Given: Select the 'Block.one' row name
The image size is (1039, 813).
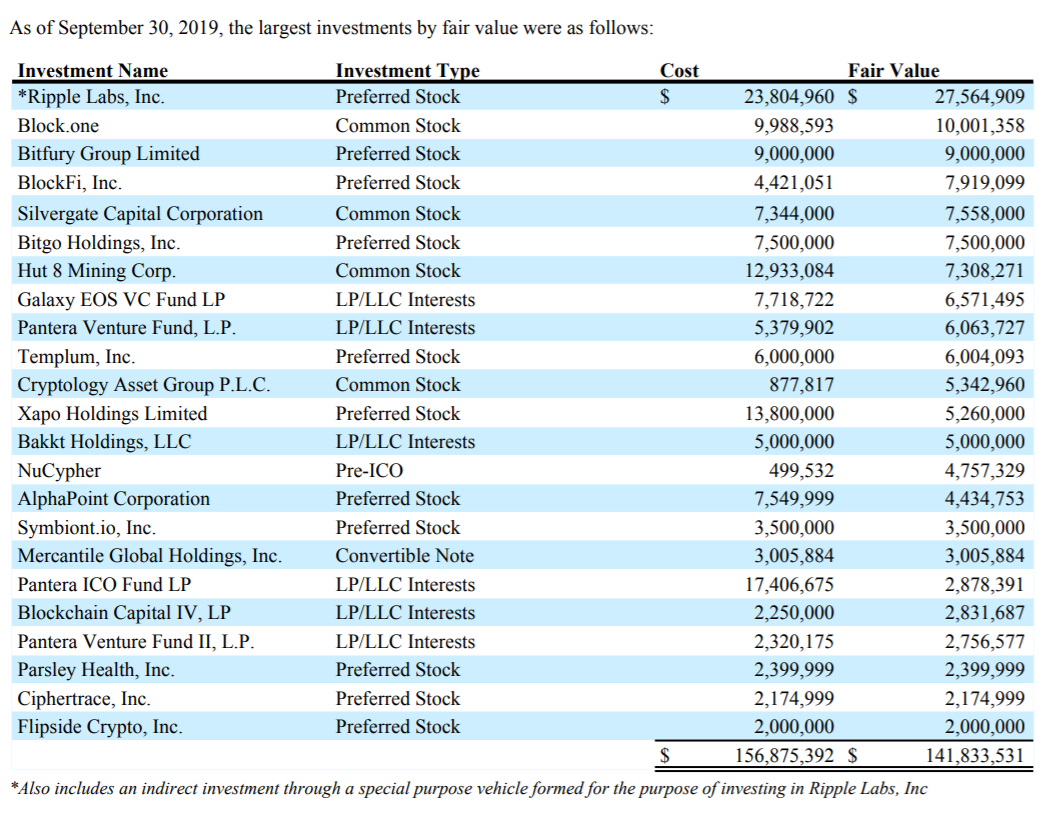Looking at the screenshot, I should [58, 125].
